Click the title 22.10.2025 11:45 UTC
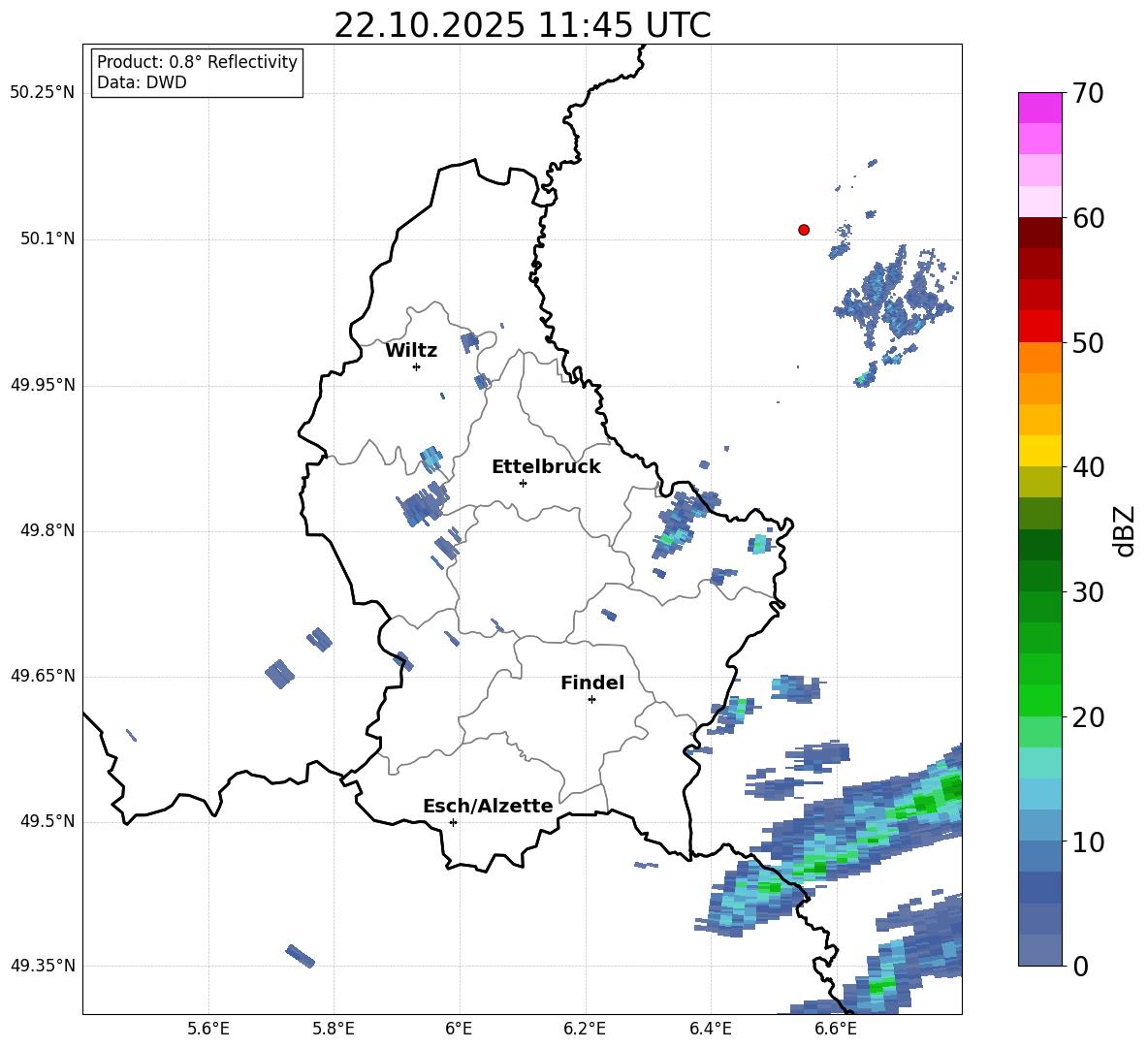The image size is (1148, 1048). click(522, 25)
